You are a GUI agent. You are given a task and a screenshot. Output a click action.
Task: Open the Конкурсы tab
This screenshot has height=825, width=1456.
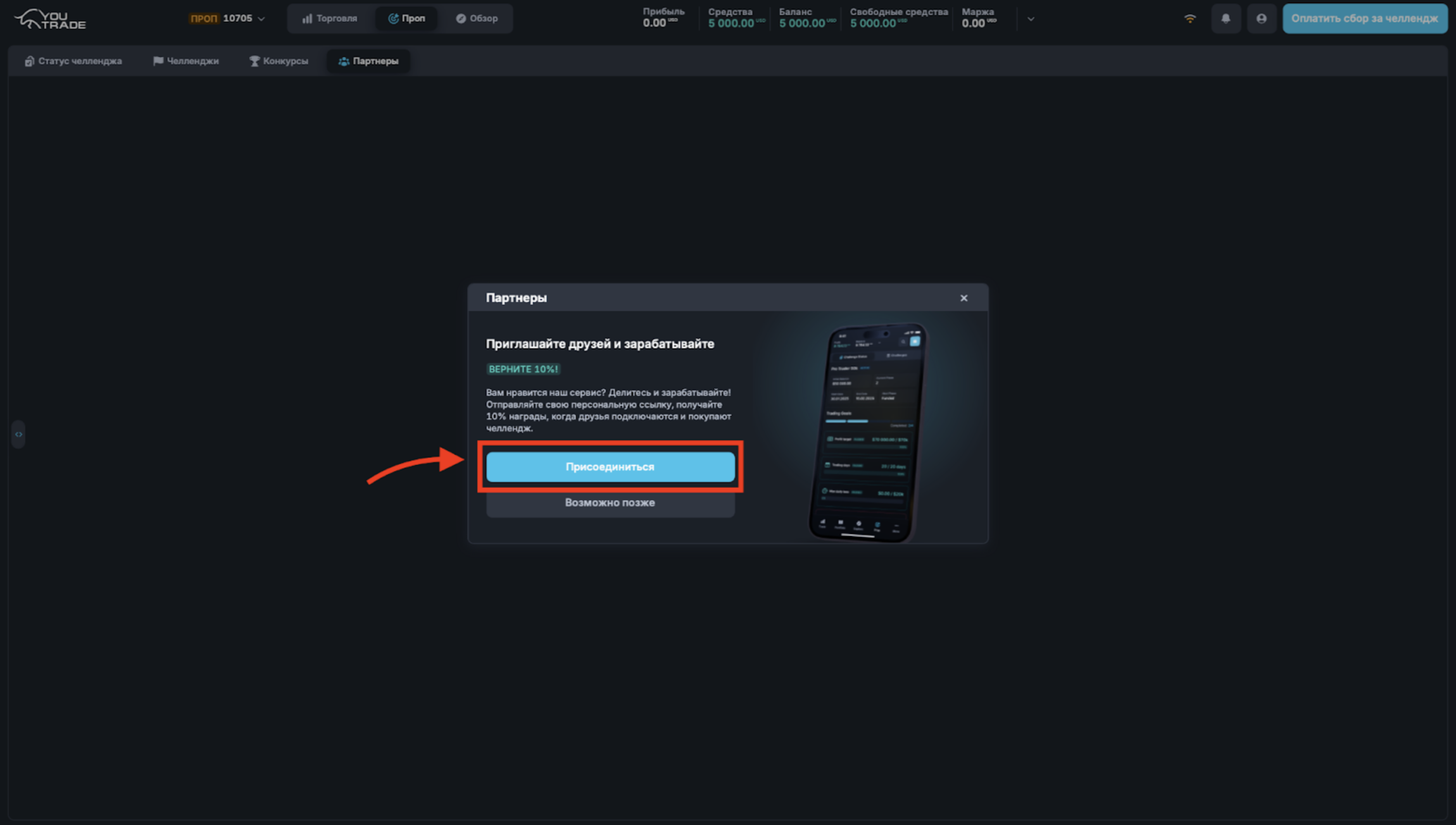click(x=279, y=61)
